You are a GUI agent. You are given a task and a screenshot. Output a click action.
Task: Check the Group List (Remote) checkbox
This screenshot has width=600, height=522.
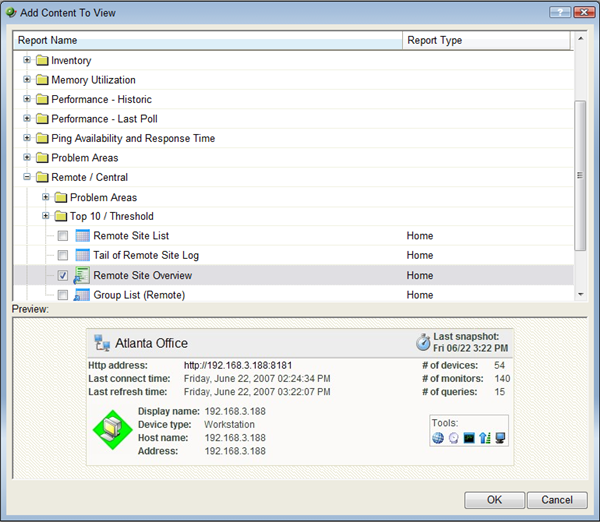pyautogui.click(x=63, y=295)
